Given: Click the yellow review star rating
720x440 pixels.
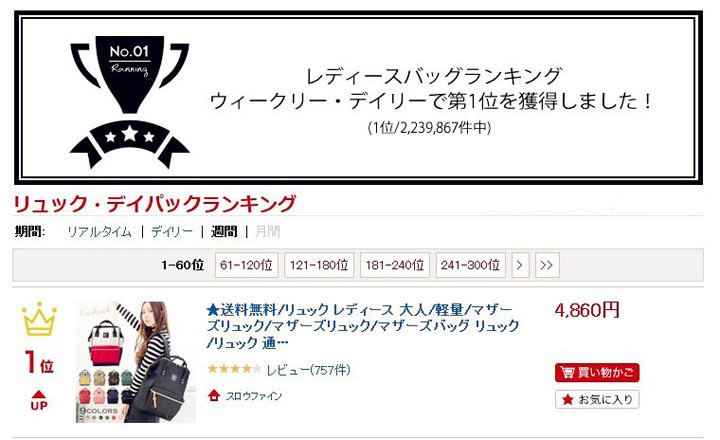Looking at the screenshot, I should pos(235,369).
